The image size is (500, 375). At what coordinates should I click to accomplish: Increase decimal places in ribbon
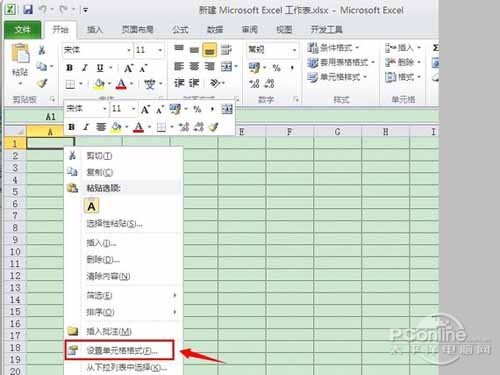(254, 84)
